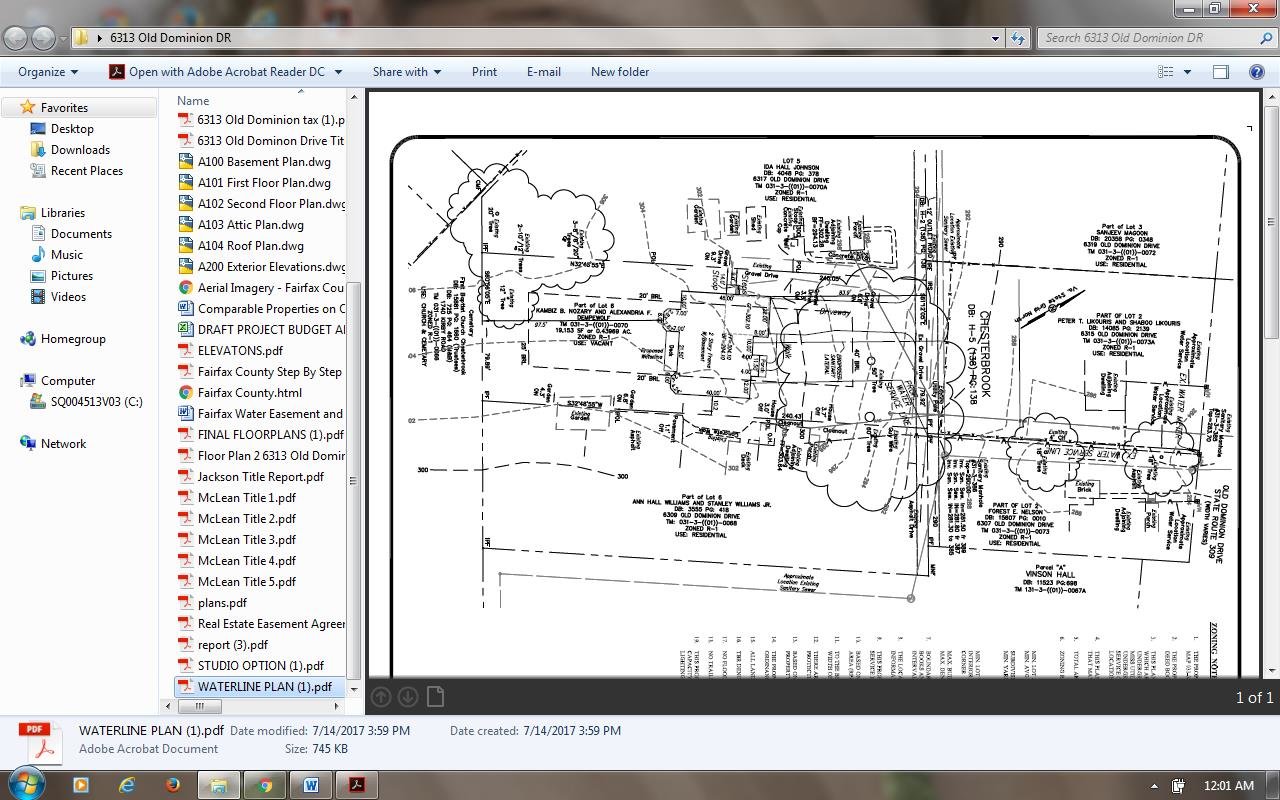
Task: Click the preview page icon
Action: pyautogui.click(x=435, y=697)
